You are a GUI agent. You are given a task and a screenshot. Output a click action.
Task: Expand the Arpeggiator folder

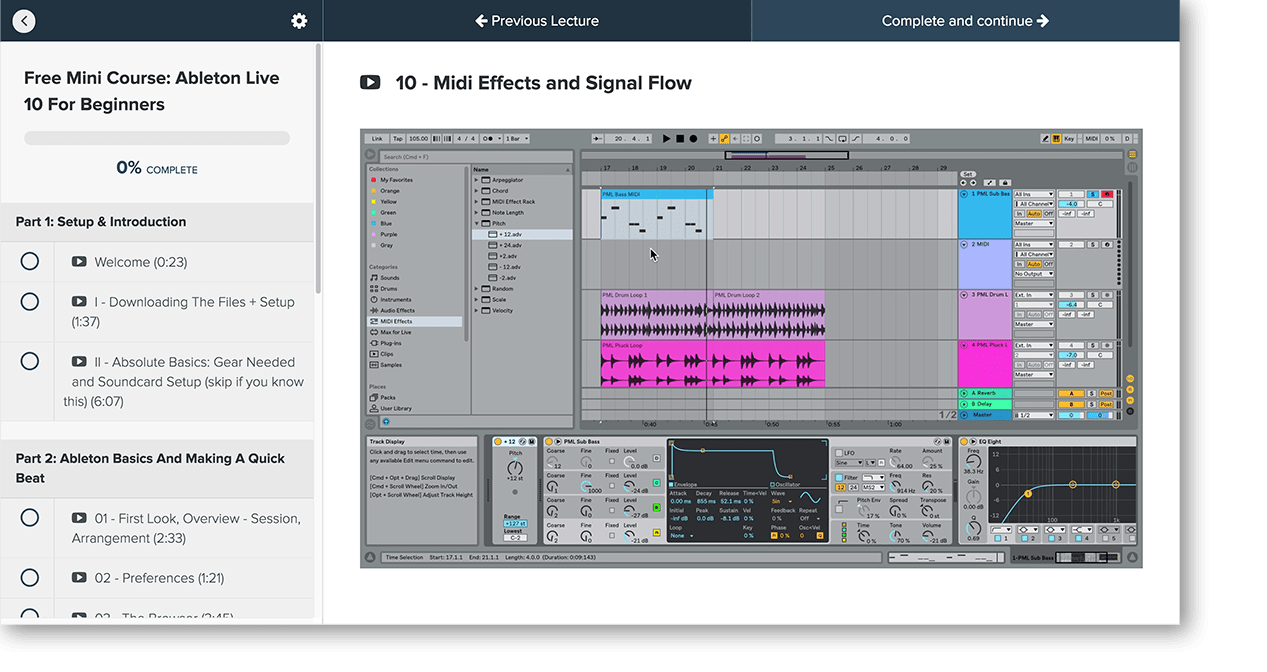click(x=477, y=180)
